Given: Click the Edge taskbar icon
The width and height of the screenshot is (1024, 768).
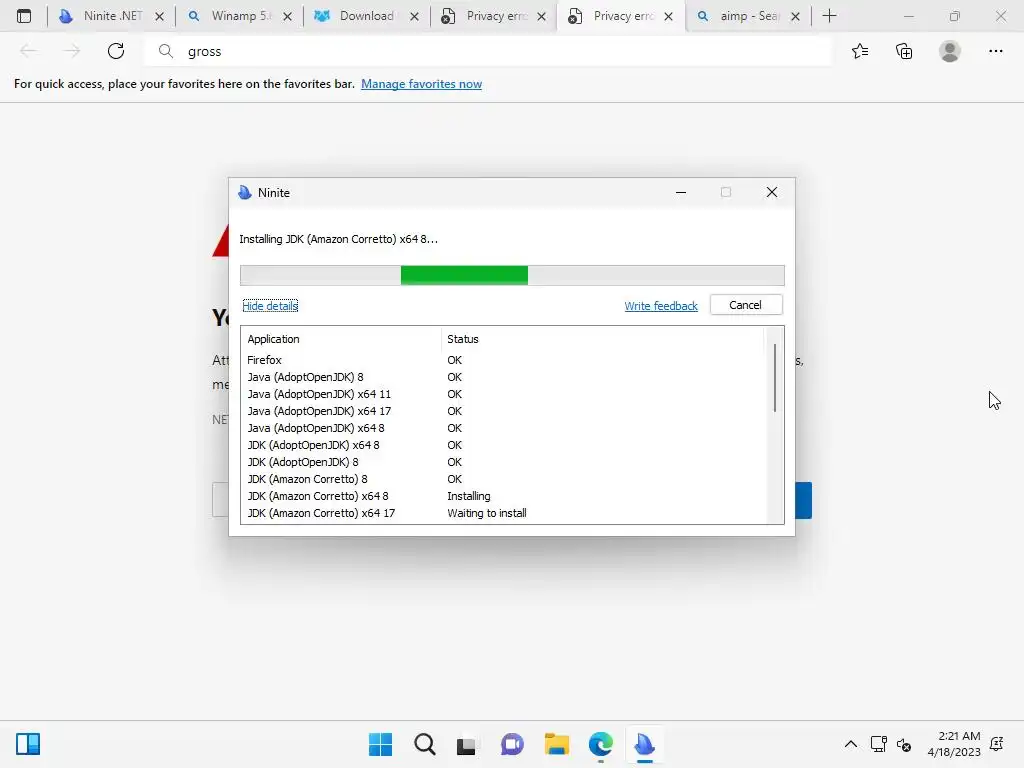Looking at the screenshot, I should coord(600,744).
